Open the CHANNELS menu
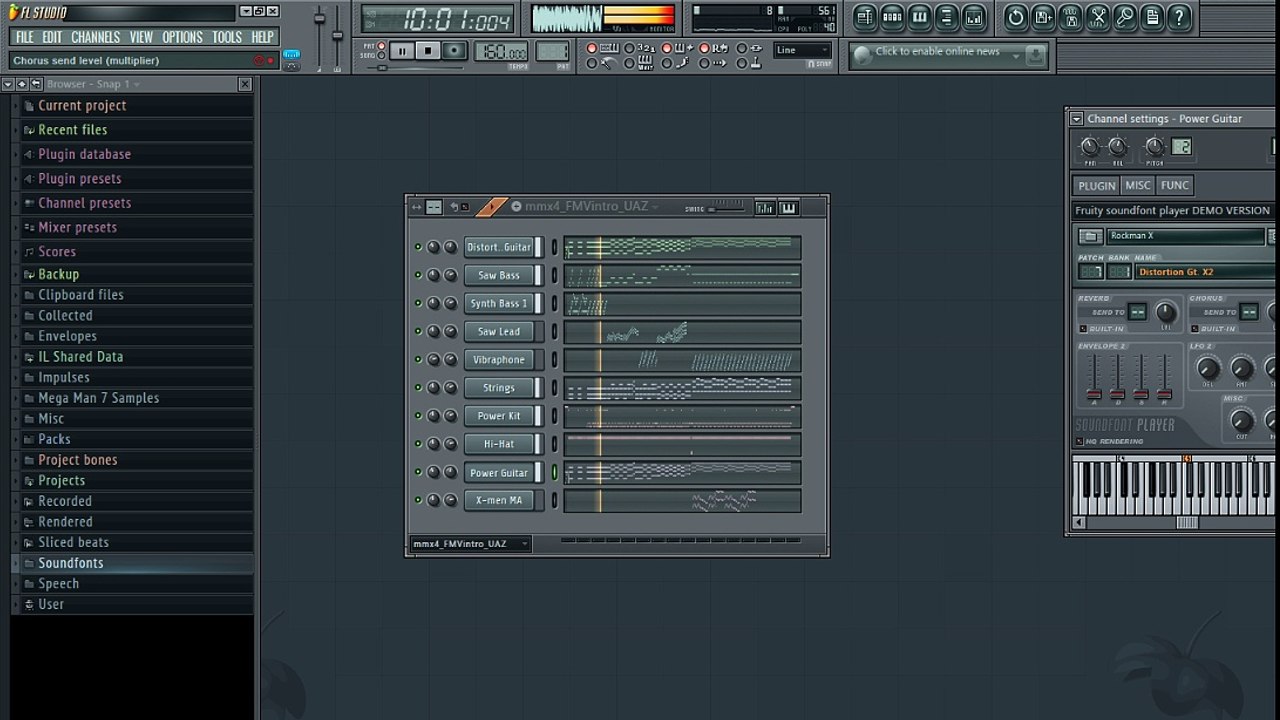The image size is (1280, 720). click(96, 37)
